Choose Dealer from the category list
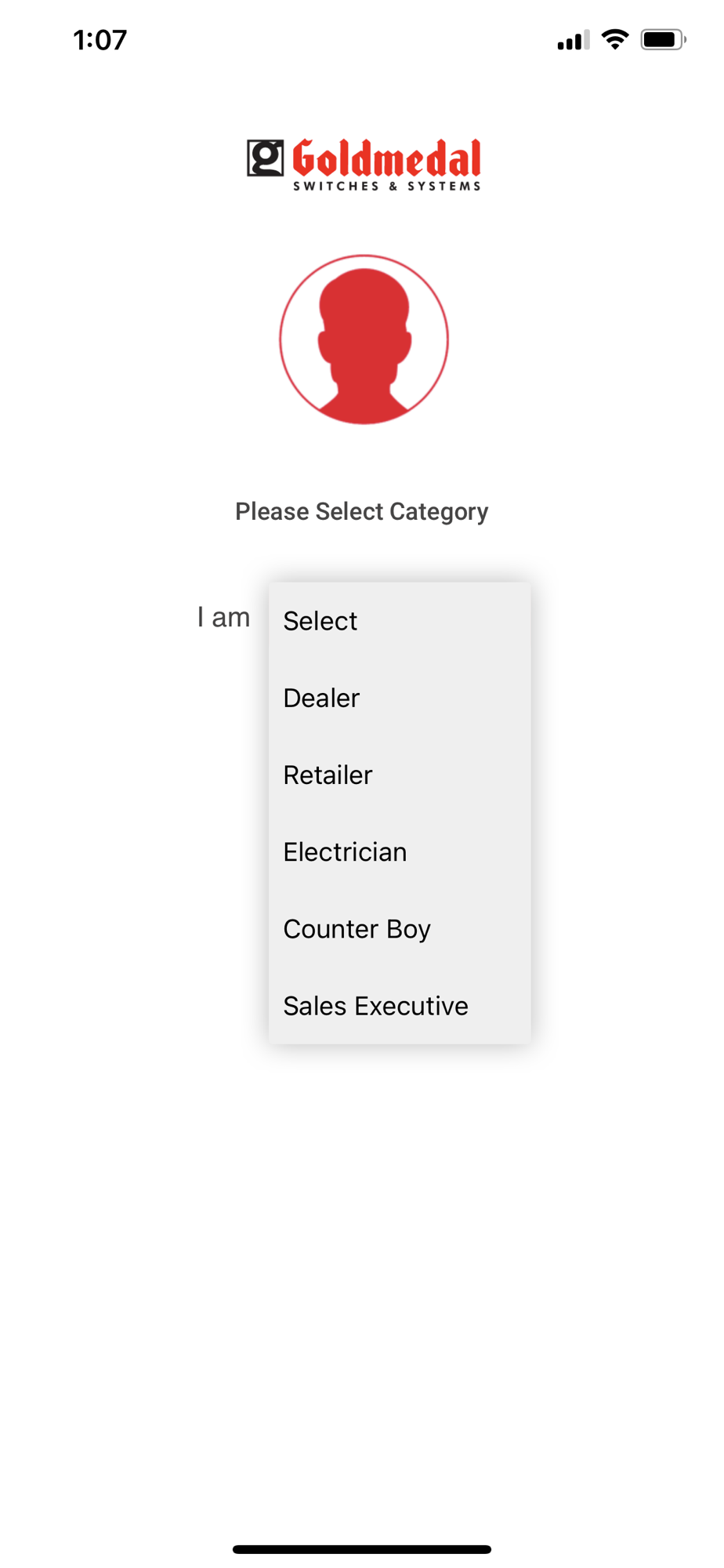The image size is (724, 1568). [400, 698]
